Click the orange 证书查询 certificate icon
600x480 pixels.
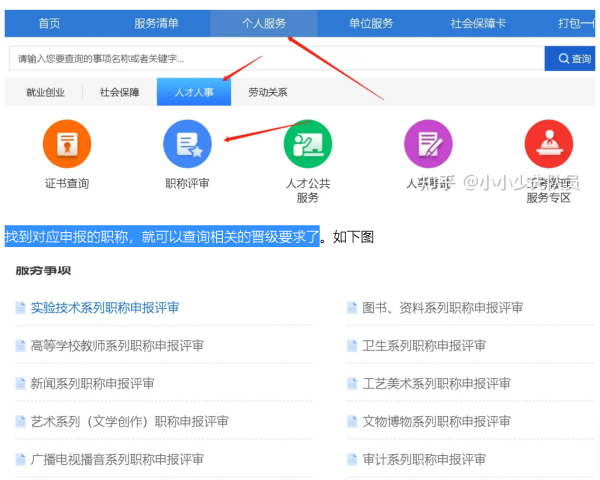[x=67, y=145]
